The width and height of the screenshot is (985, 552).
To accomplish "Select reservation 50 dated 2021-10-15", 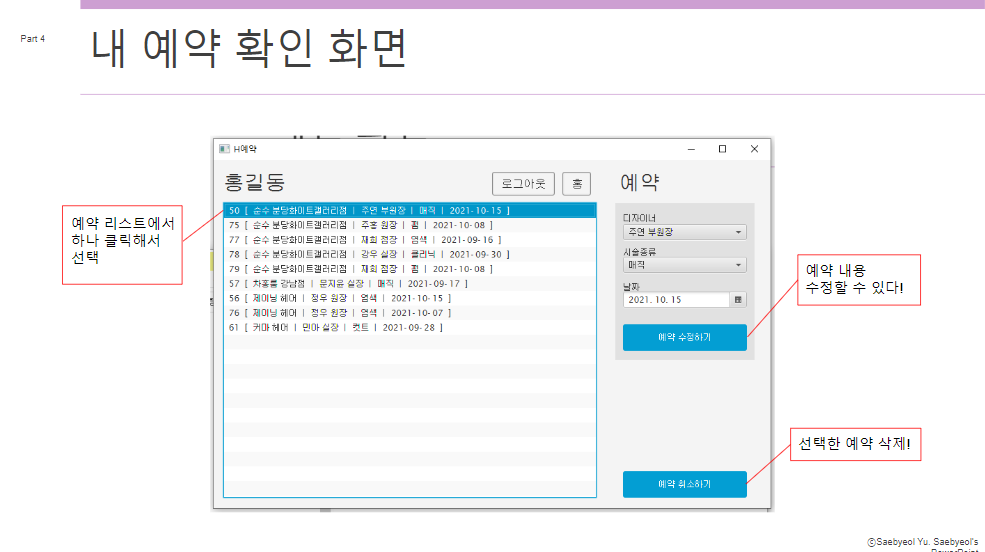I will click(x=370, y=211).
